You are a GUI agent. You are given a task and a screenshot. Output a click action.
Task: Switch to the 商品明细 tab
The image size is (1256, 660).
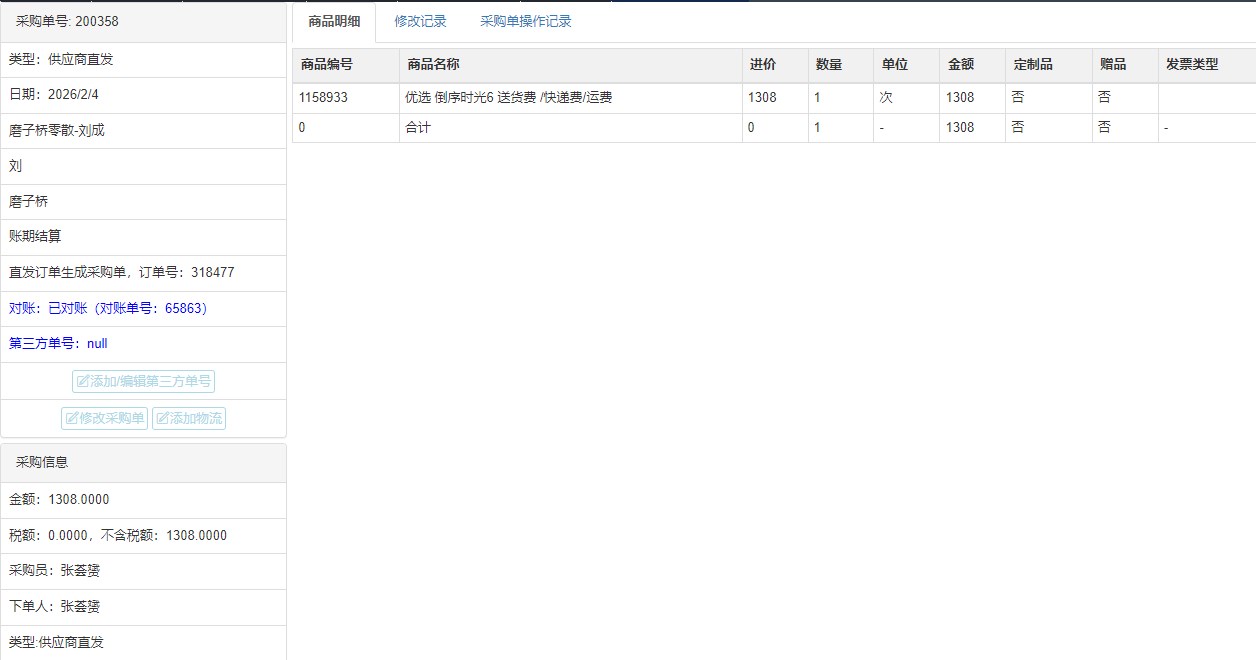(x=334, y=21)
